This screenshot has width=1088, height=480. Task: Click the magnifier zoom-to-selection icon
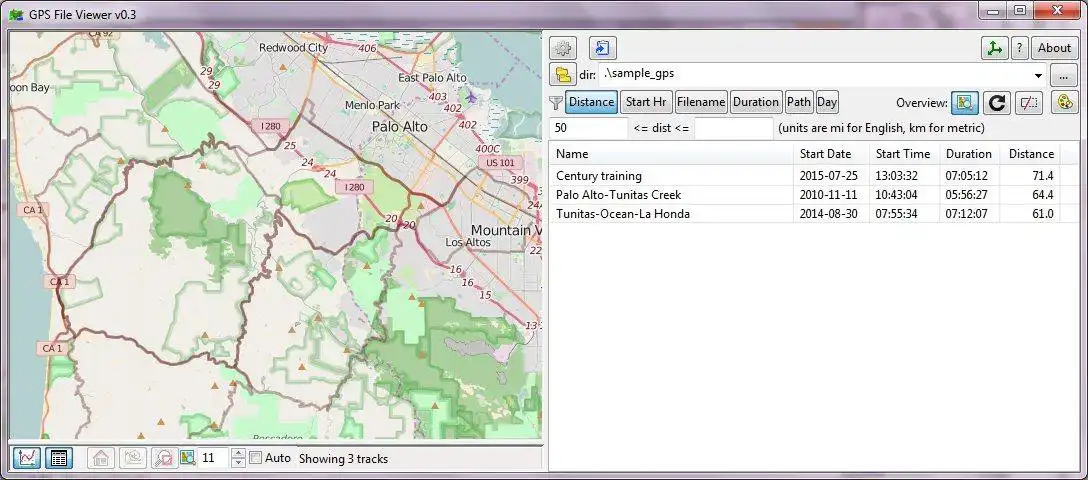point(164,458)
